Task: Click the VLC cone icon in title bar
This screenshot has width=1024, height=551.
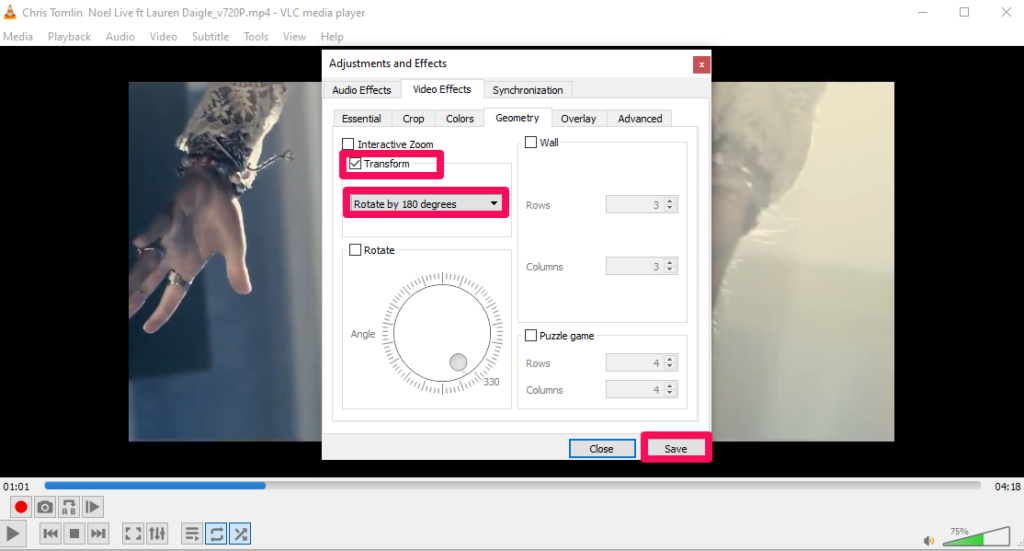Action: 10,12
